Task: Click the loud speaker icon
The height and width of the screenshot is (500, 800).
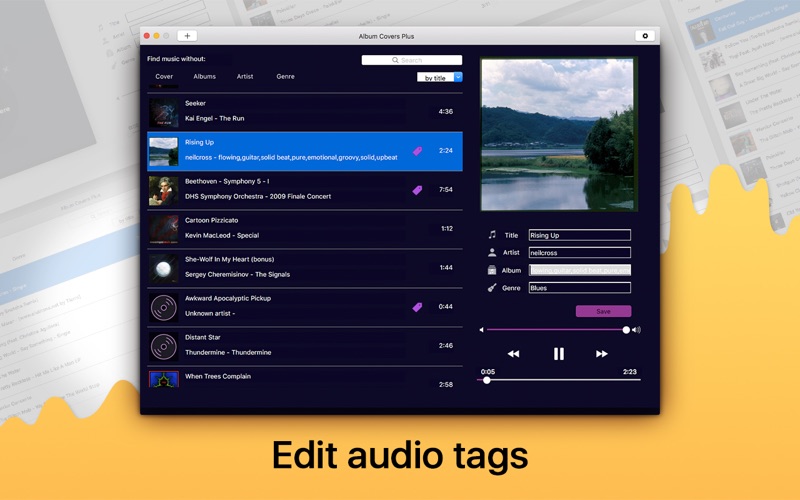Action: click(x=636, y=330)
